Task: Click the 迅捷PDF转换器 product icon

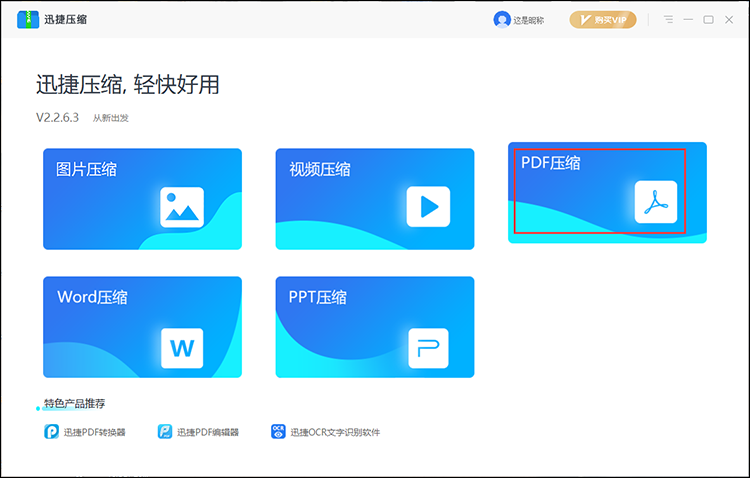Action: tap(52, 432)
